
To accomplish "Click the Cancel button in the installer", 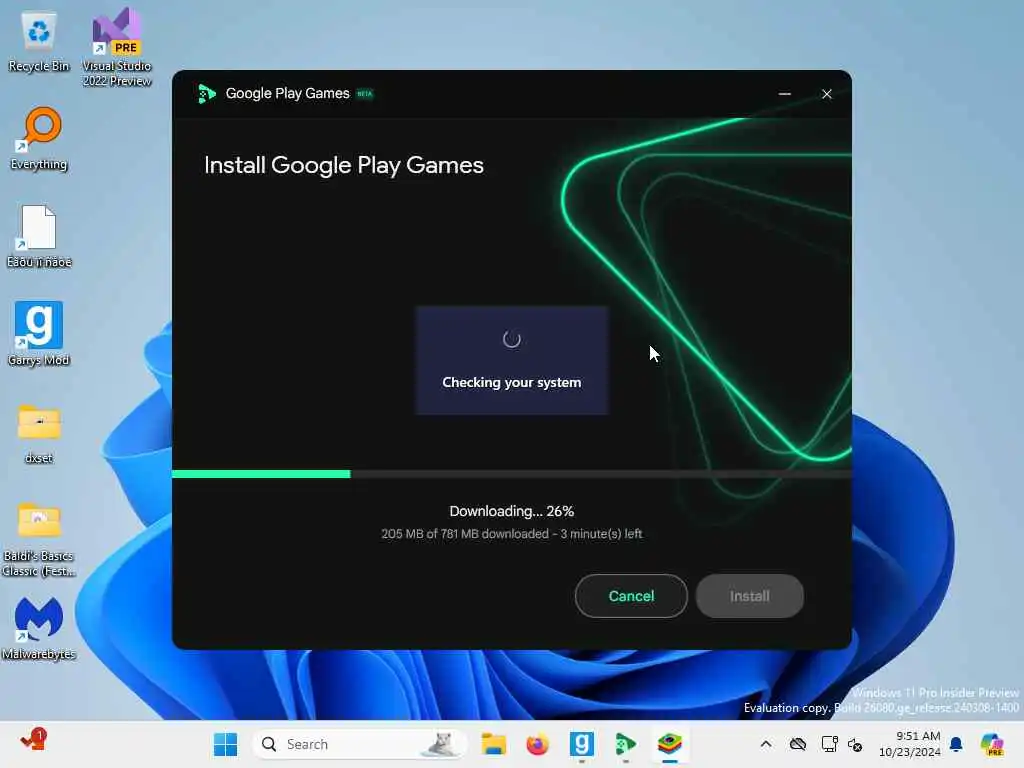I will tap(631, 596).
